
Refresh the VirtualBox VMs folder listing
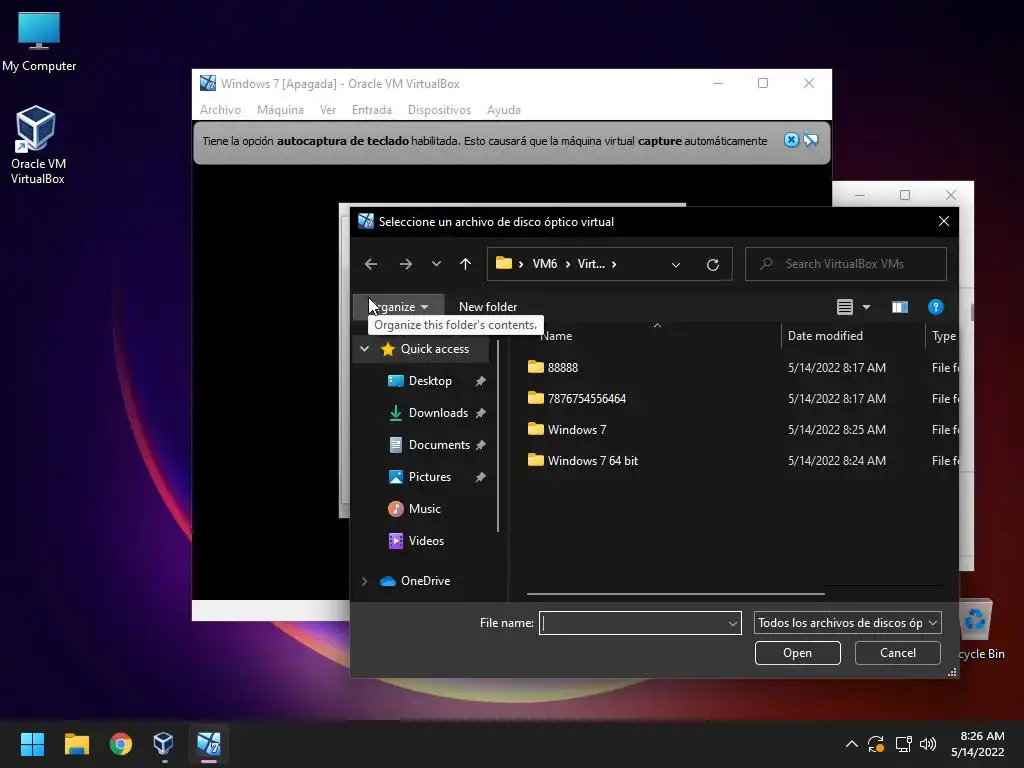click(x=712, y=264)
